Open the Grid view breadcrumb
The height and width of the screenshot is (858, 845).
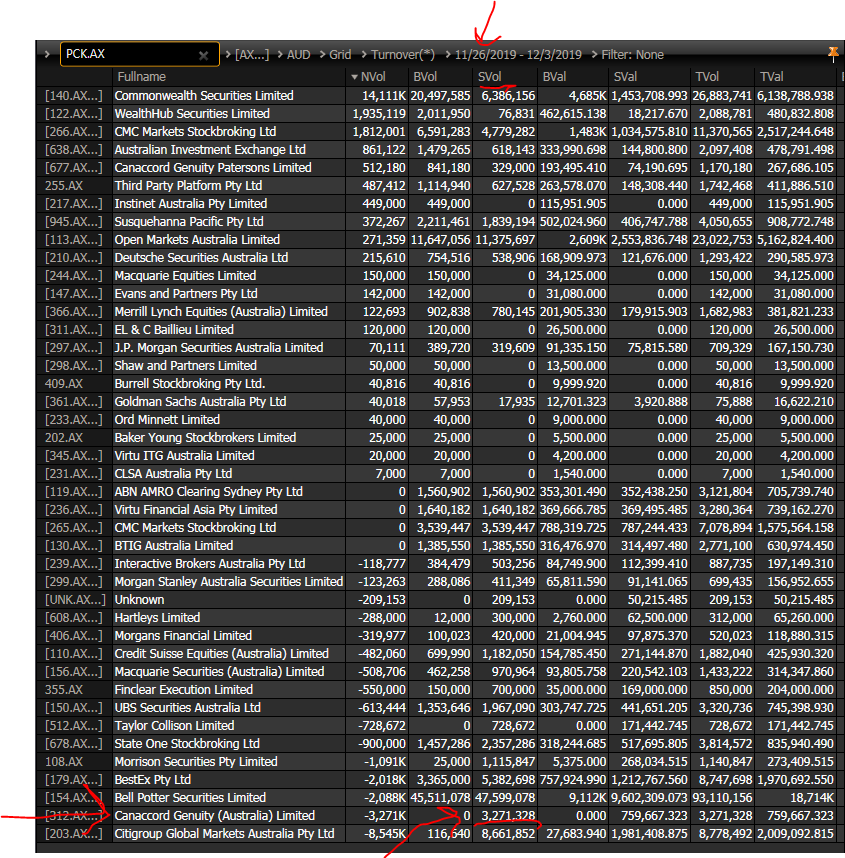click(340, 55)
